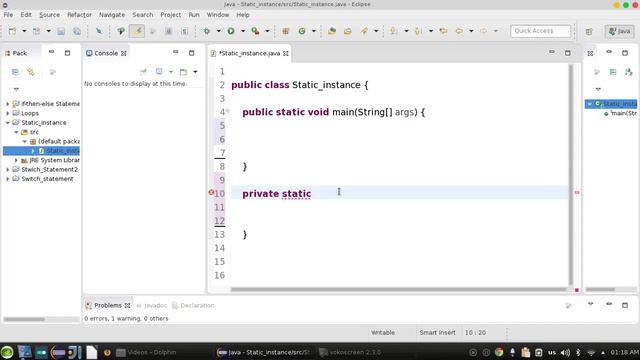Click the Open Type toolbar icon

point(332,31)
